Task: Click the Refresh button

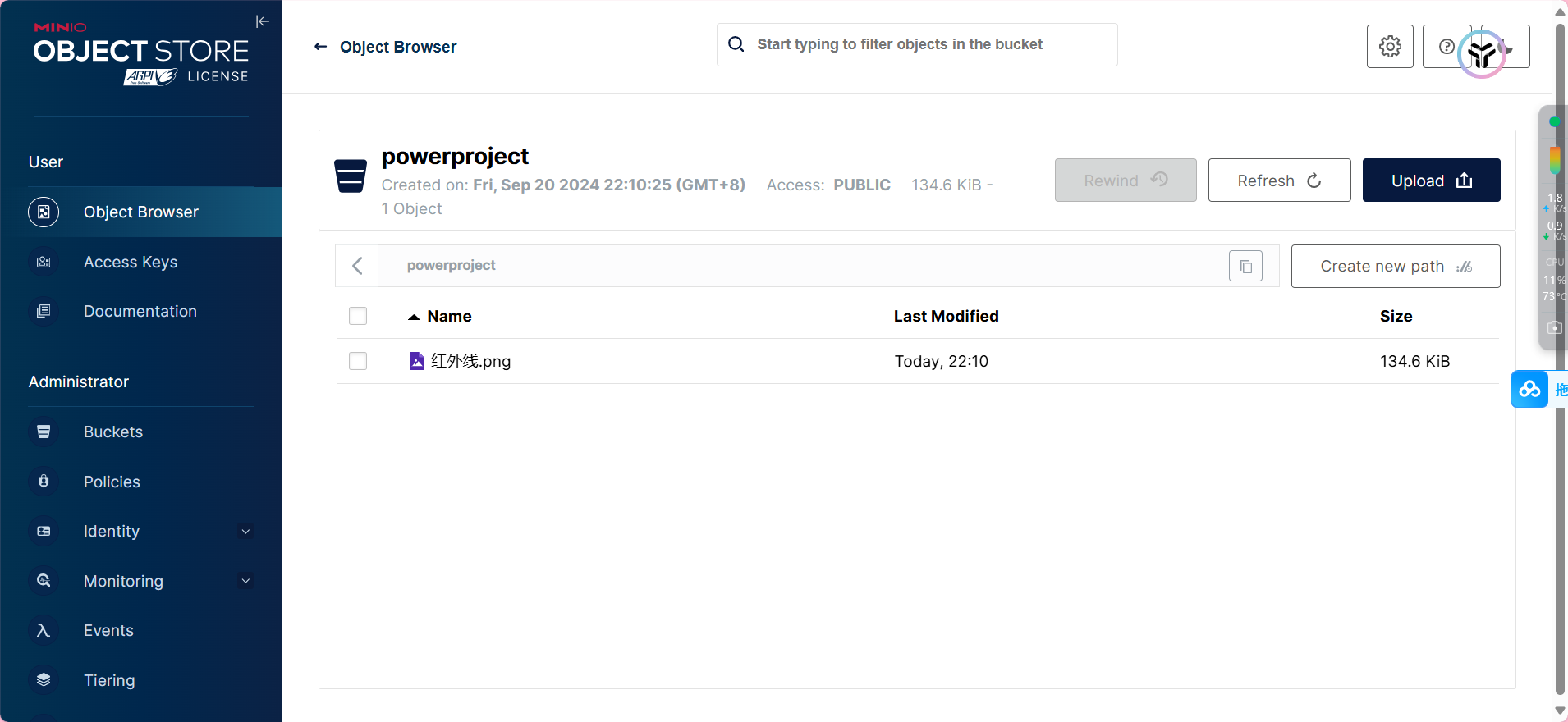Action: [1279, 180]
